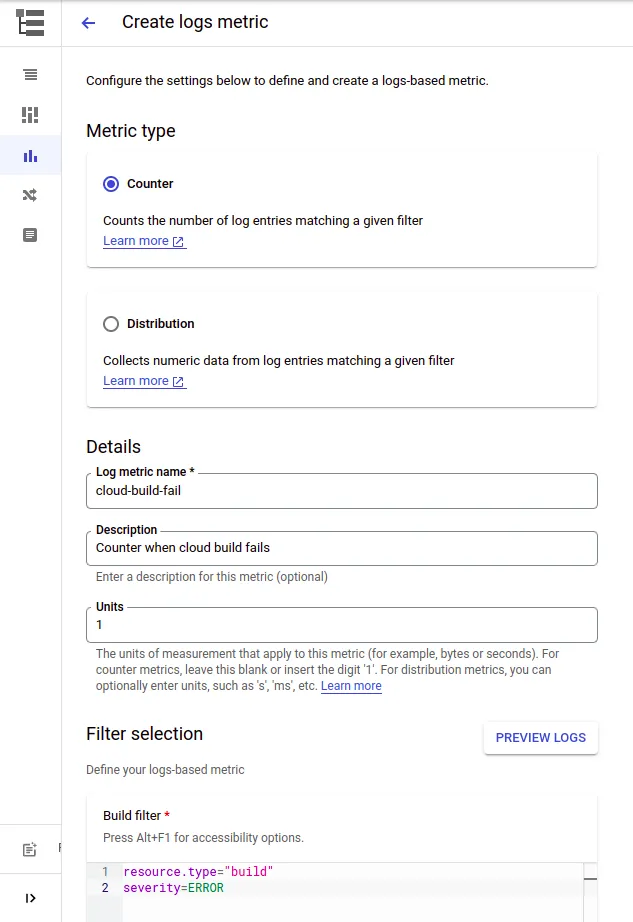The image size is (633, 922).
Task: Click the Logging product logo icon
Action: 30,23
